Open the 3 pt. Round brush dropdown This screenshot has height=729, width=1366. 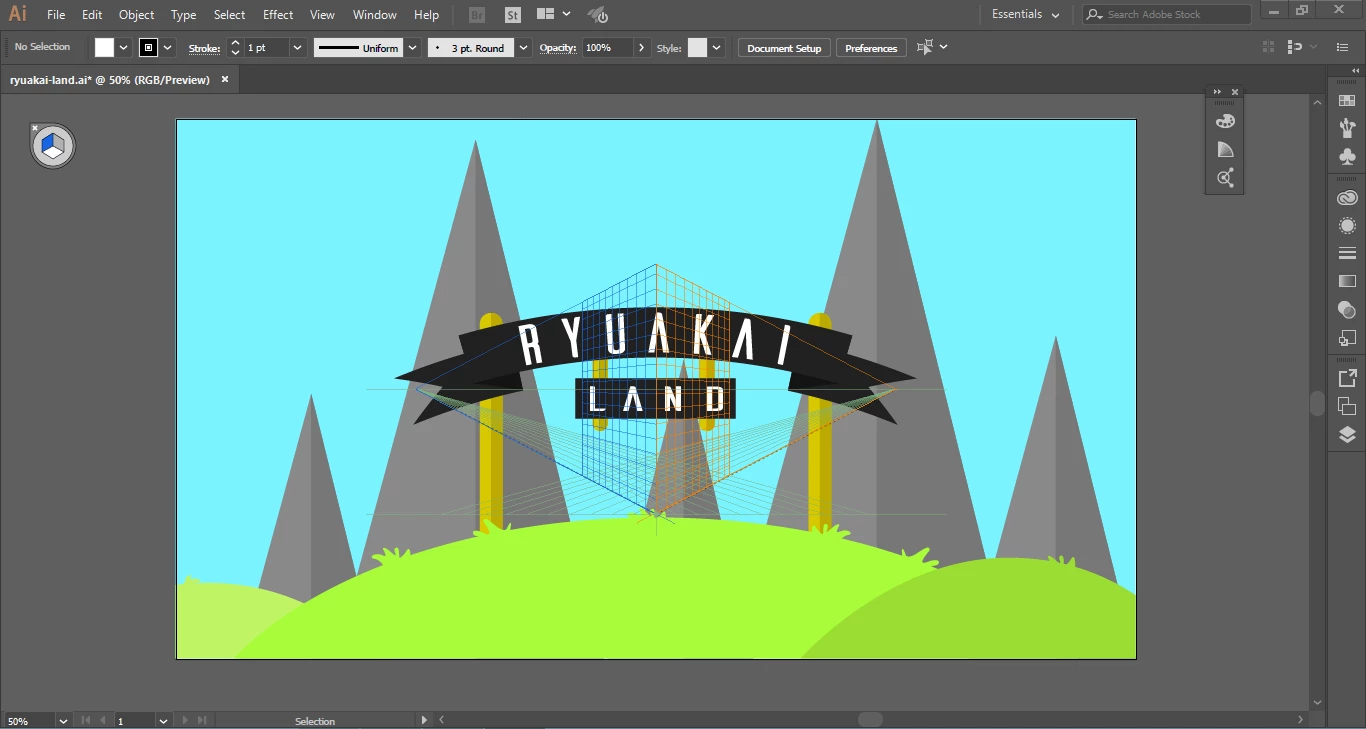(x=524, y=48)
